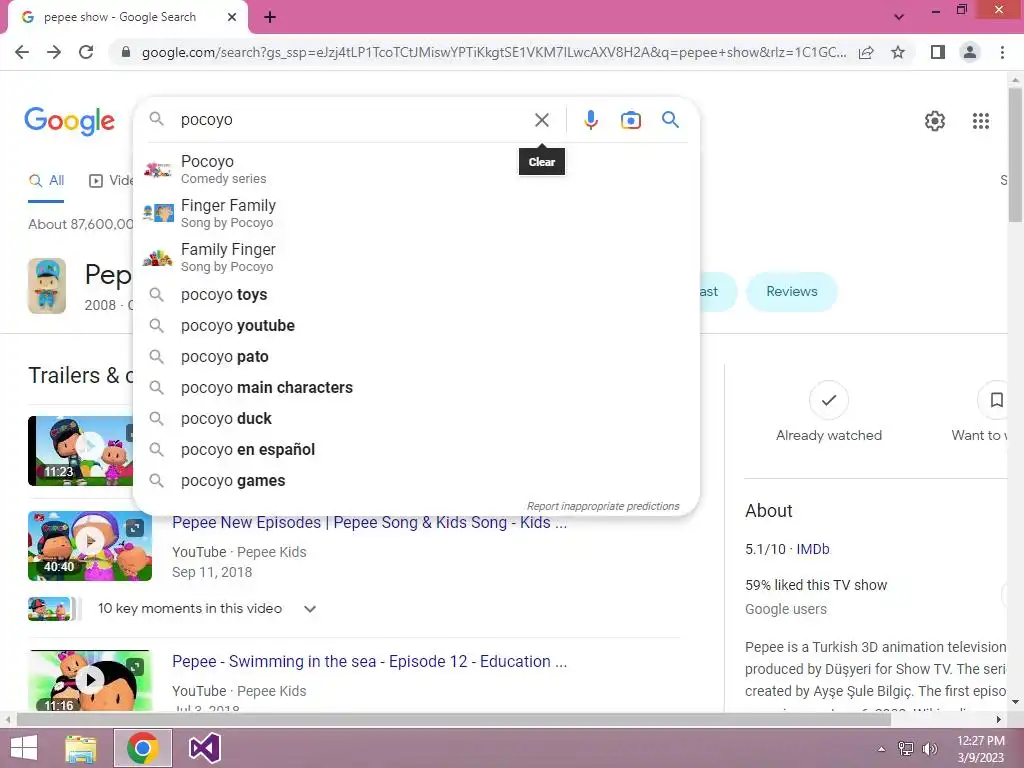This screenshot has height=768, width=1024.
Task: Open the taskbar clock and date
Action: coord(980,749)
